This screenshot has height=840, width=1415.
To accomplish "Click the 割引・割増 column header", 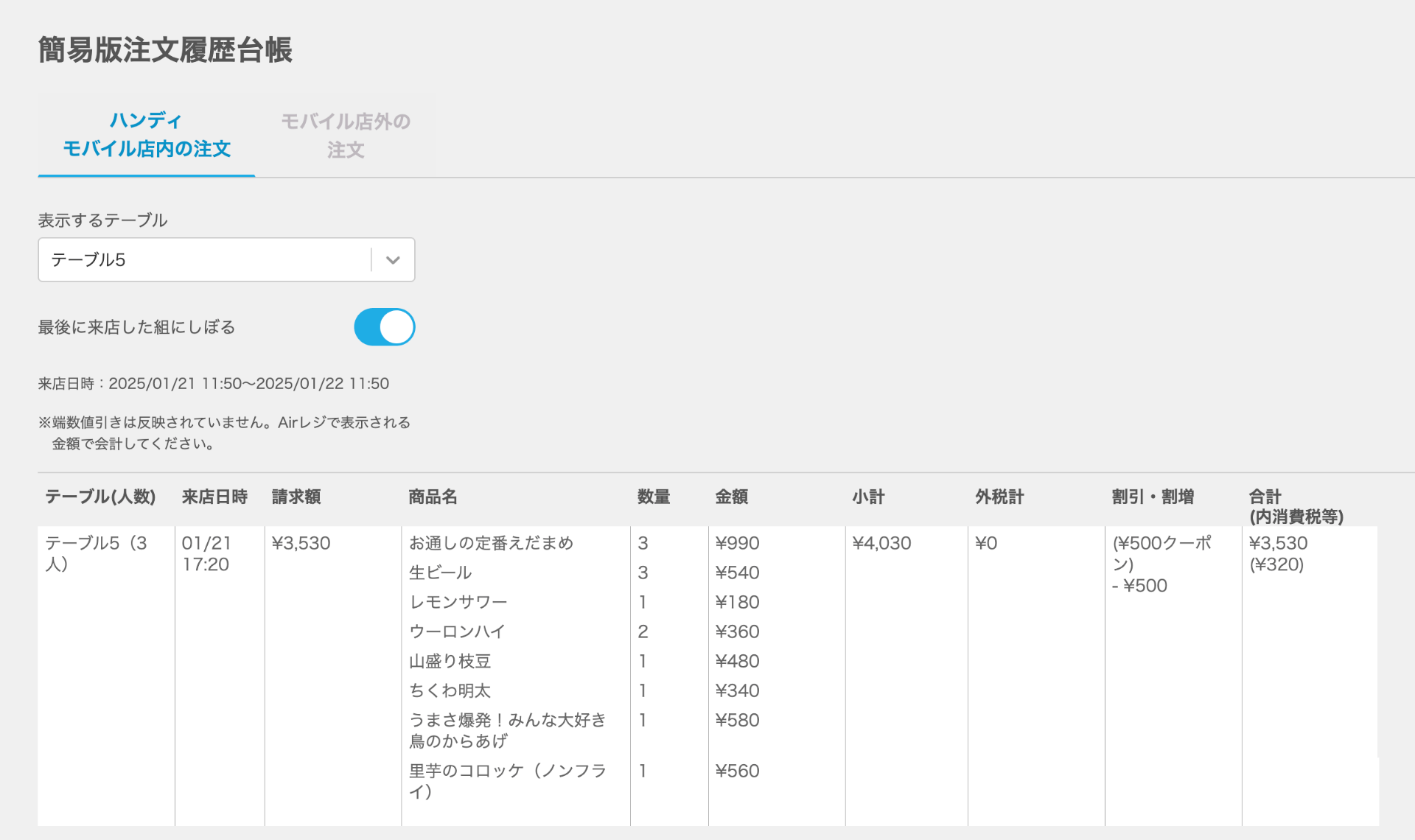I will click(x=1153, y=497).
